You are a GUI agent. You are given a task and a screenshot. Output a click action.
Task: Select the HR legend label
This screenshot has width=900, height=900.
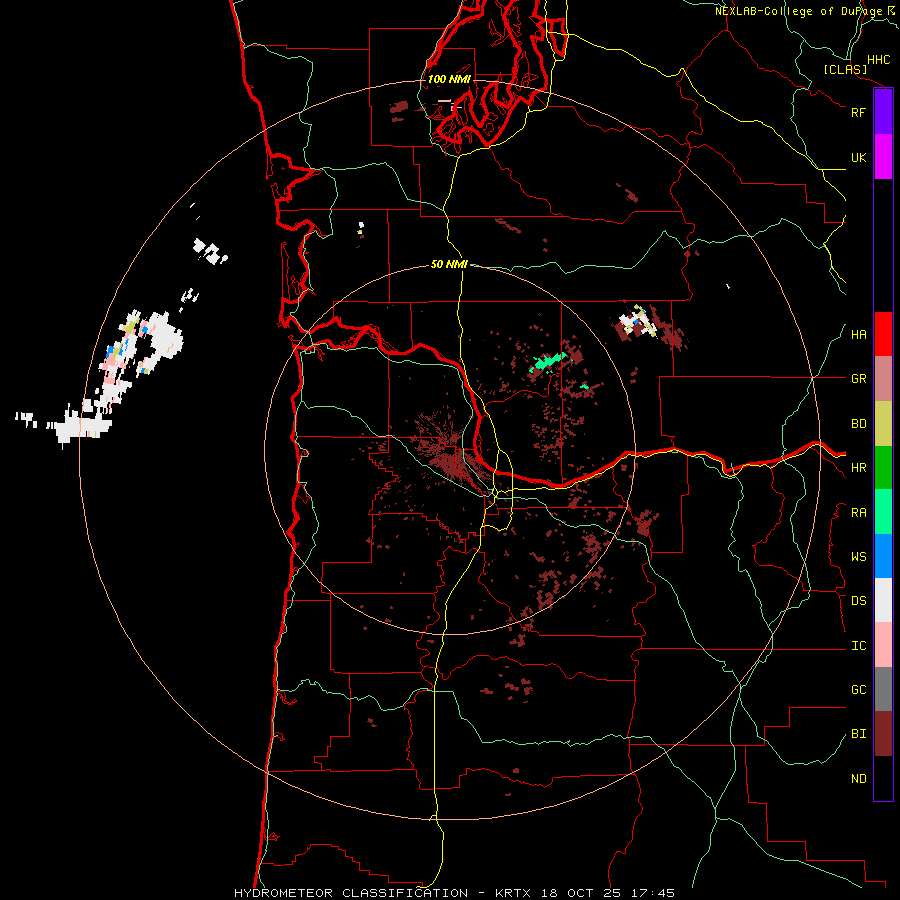tap(858, 468)
